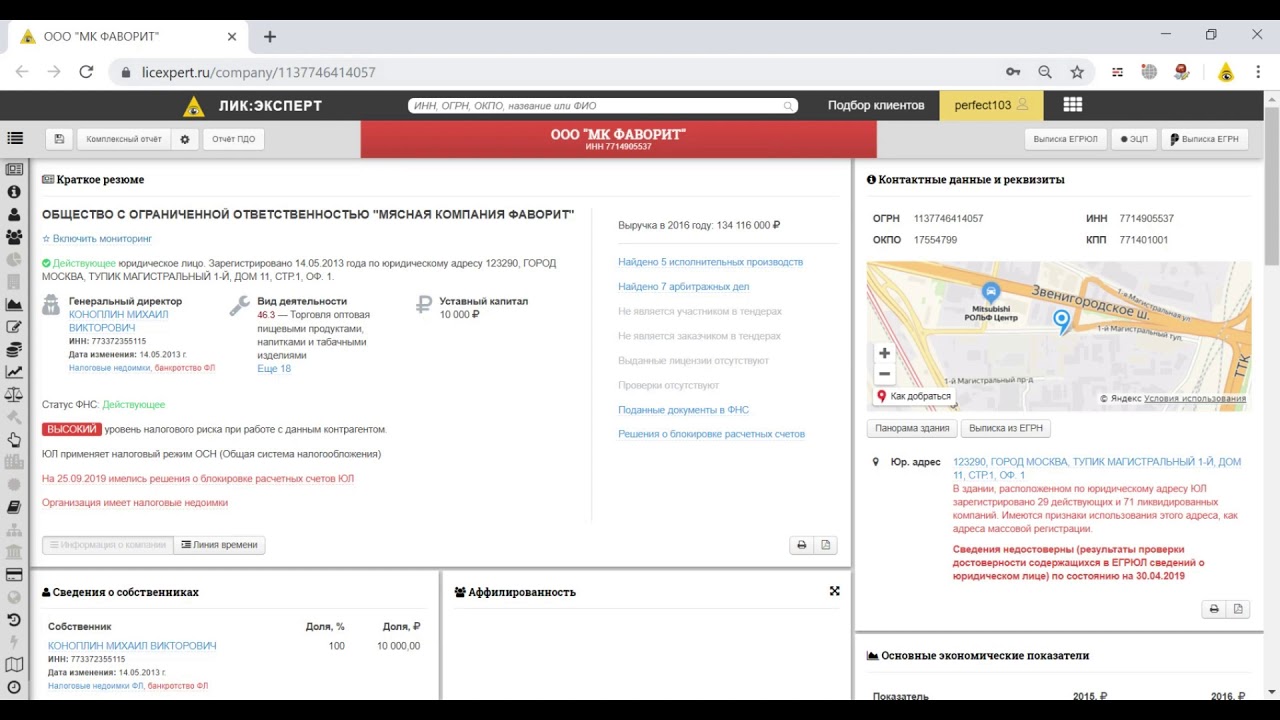Zoom out on the Yandex map
Image resolution: width=1280 pixels, height=720 pixels.
point(884,374)
